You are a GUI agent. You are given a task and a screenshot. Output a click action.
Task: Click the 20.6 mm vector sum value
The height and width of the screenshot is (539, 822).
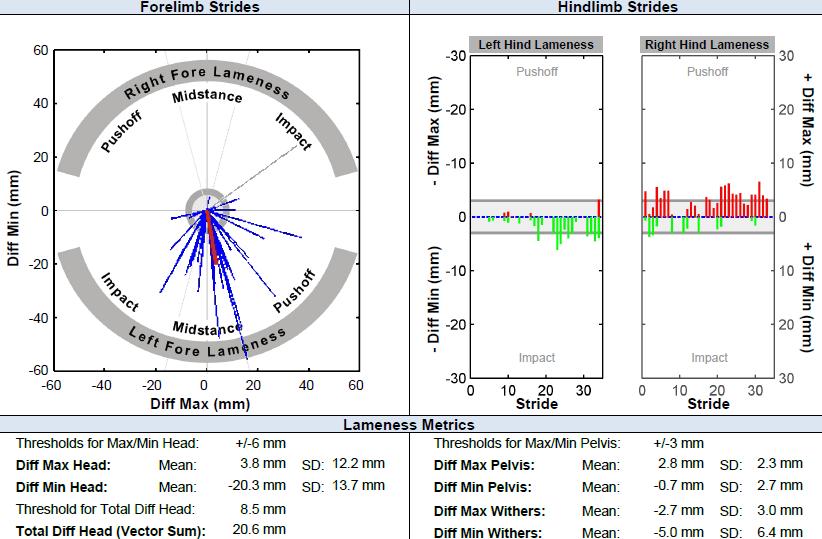pyautogui.click(x=259, y=530)
